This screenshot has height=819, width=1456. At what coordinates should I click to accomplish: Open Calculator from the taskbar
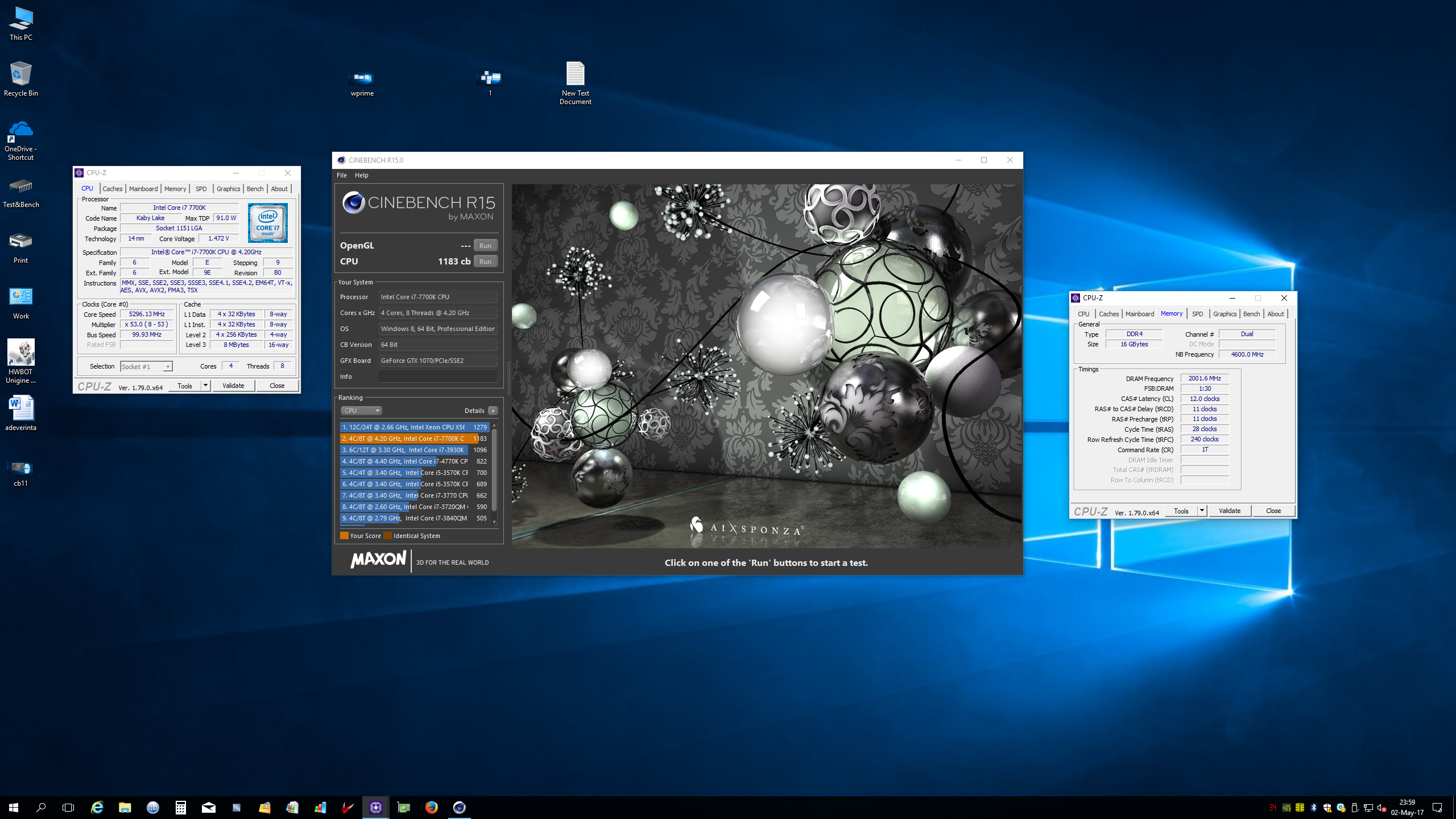(180, 807)
